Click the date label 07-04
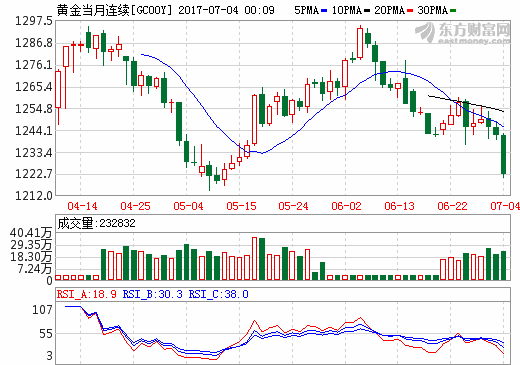 (x=505, y=206)
